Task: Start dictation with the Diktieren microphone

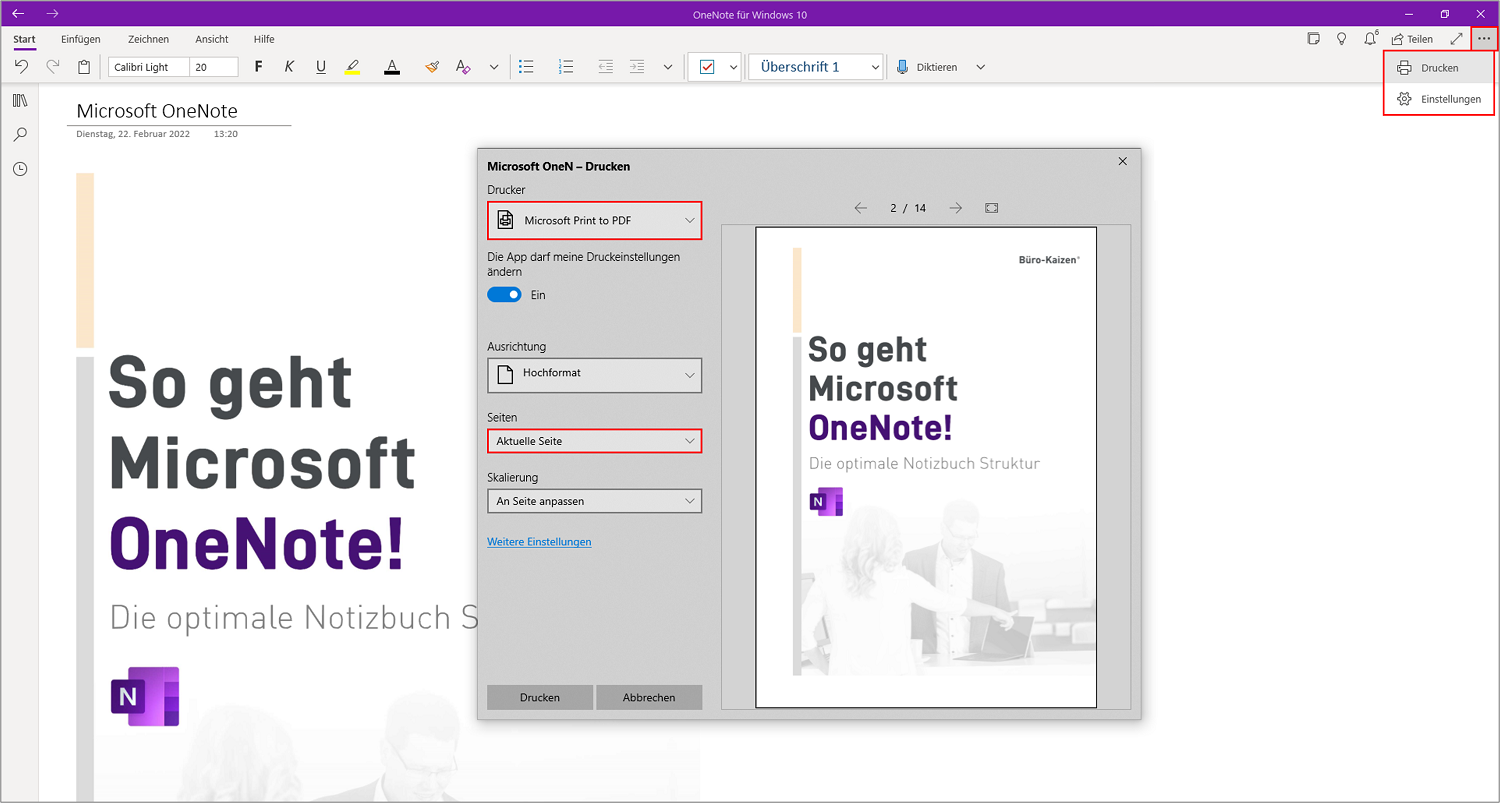Action: pyautogui.click(x=926, y=67)
